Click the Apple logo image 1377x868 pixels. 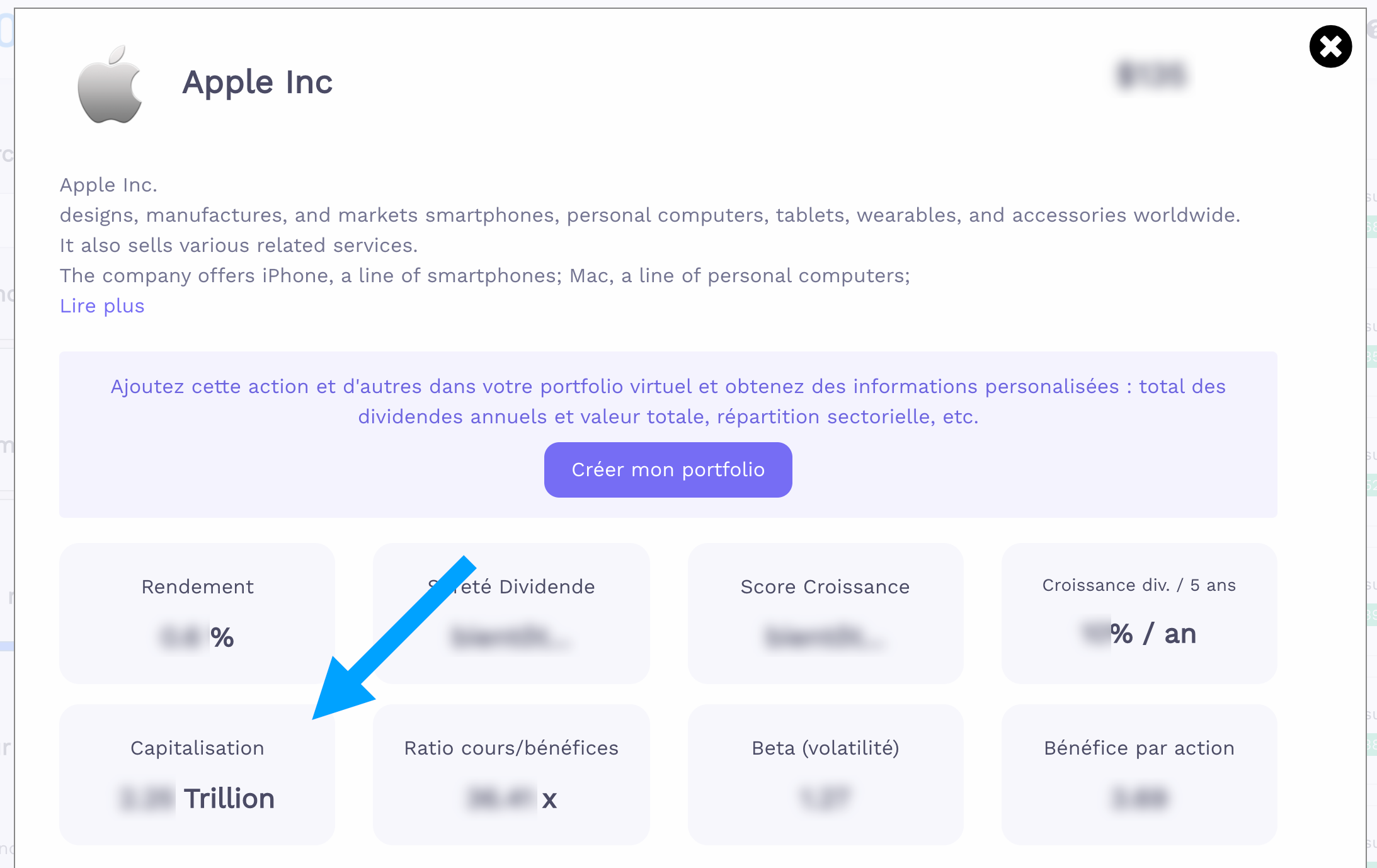click(x=110, y=84)
